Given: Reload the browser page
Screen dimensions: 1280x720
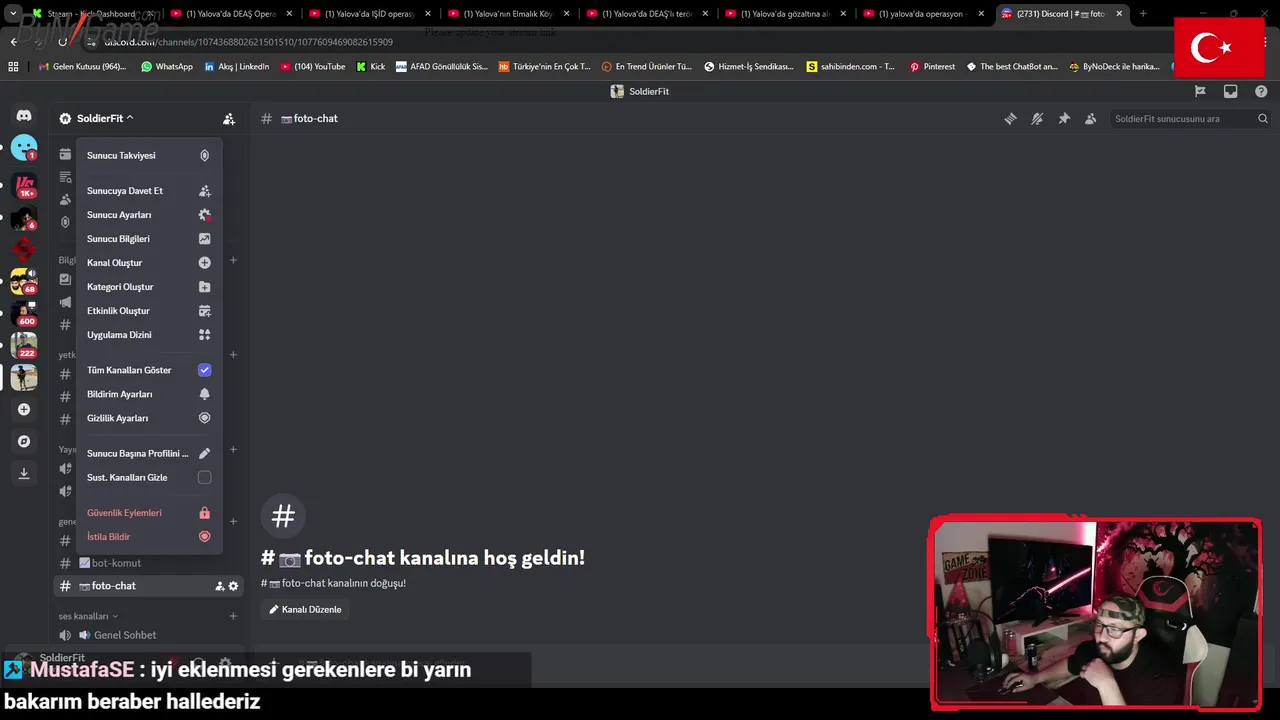Looking at the screenshot, I should 62,42.
